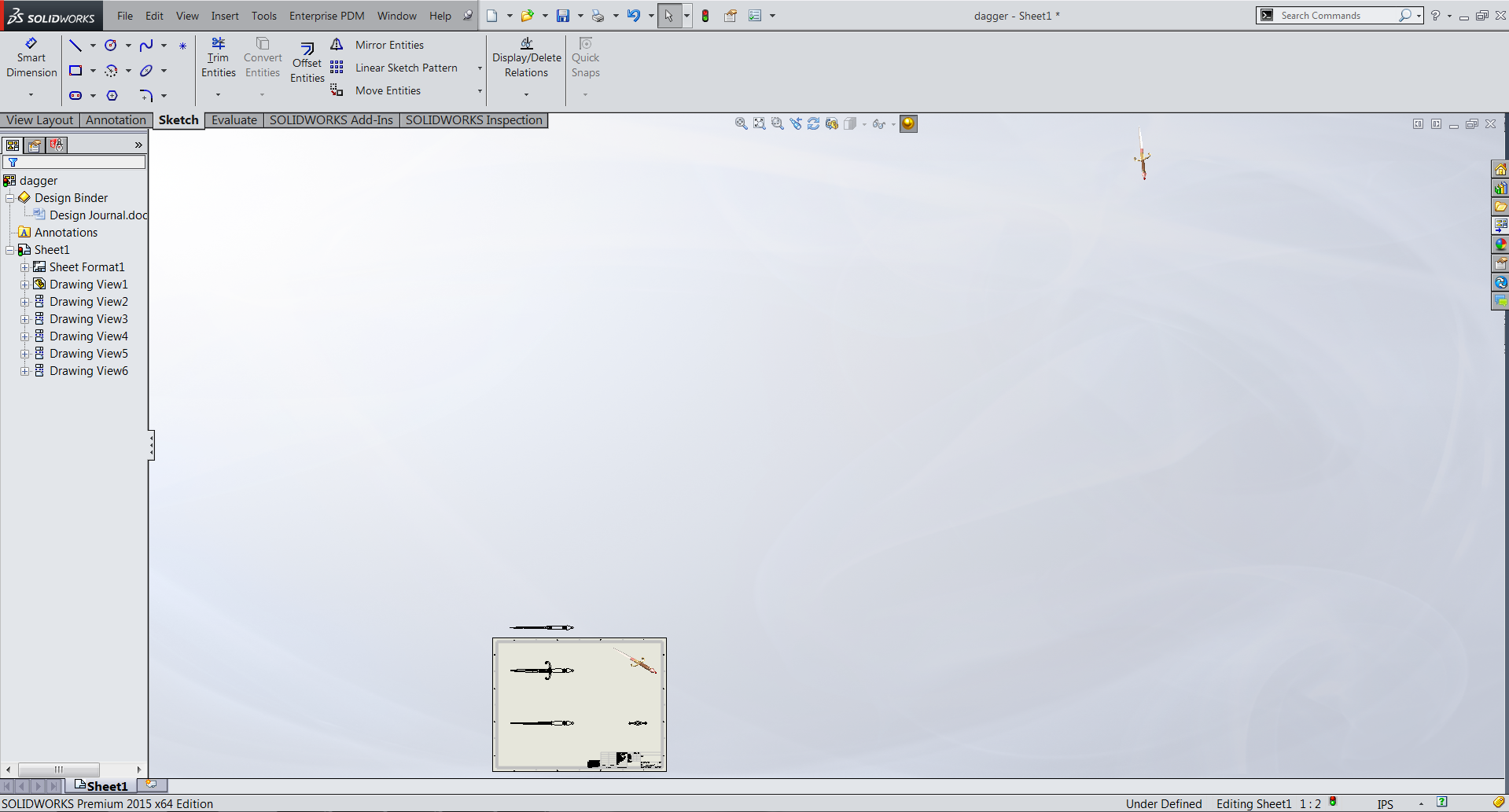
Task: Open the Tools menu
Action: click(x=264, y=16)
